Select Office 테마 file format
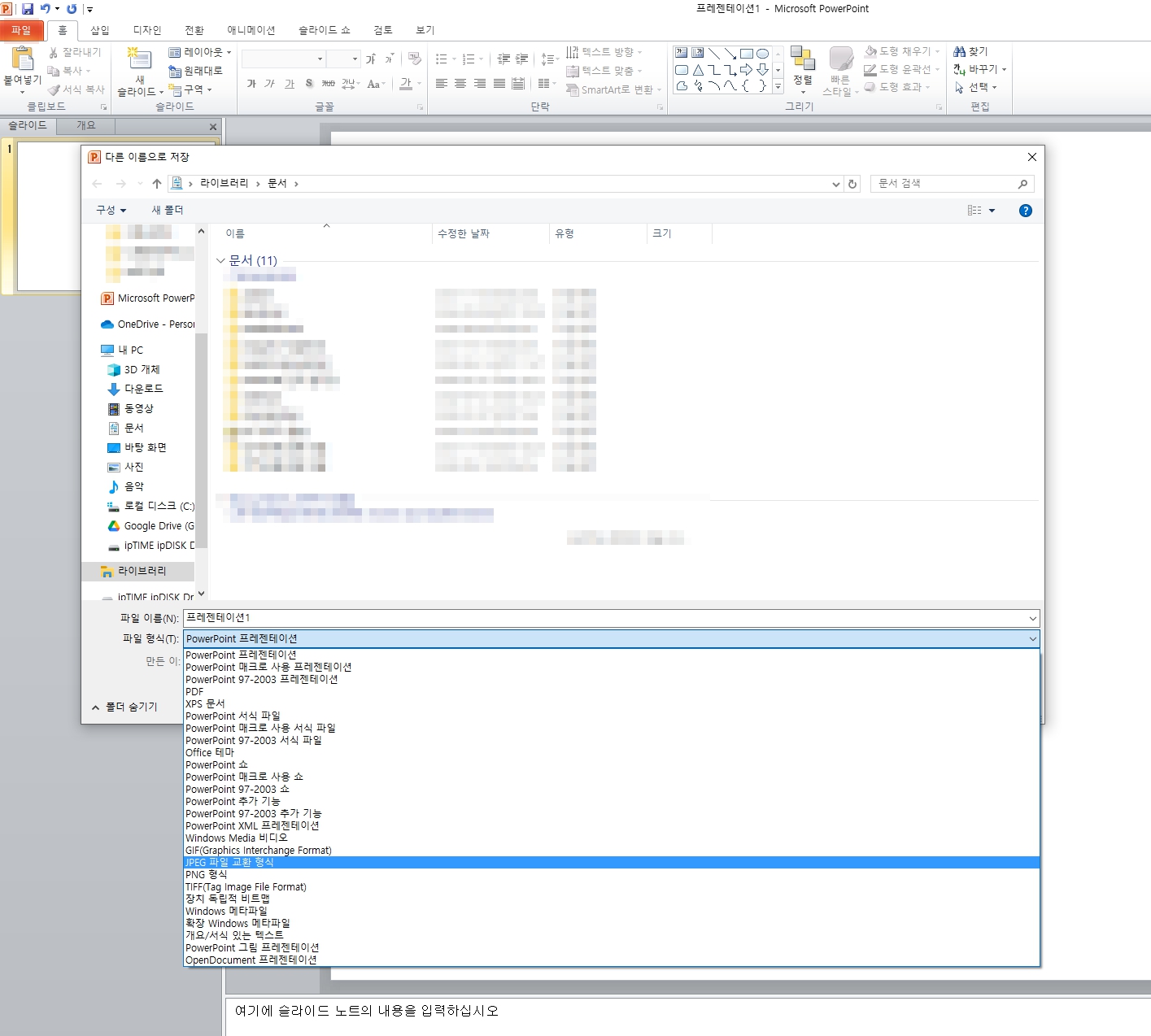 tap(612, 752)
